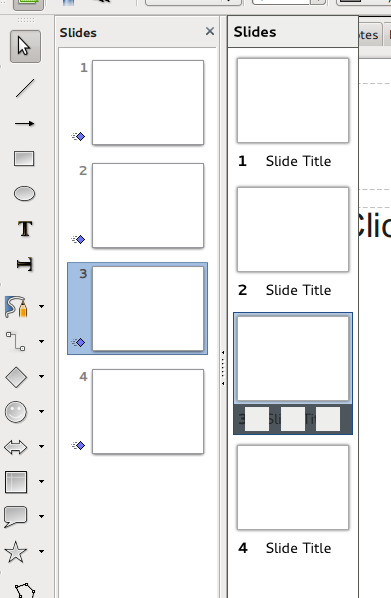Click slide 3 transition effect icon

[78, 342]
